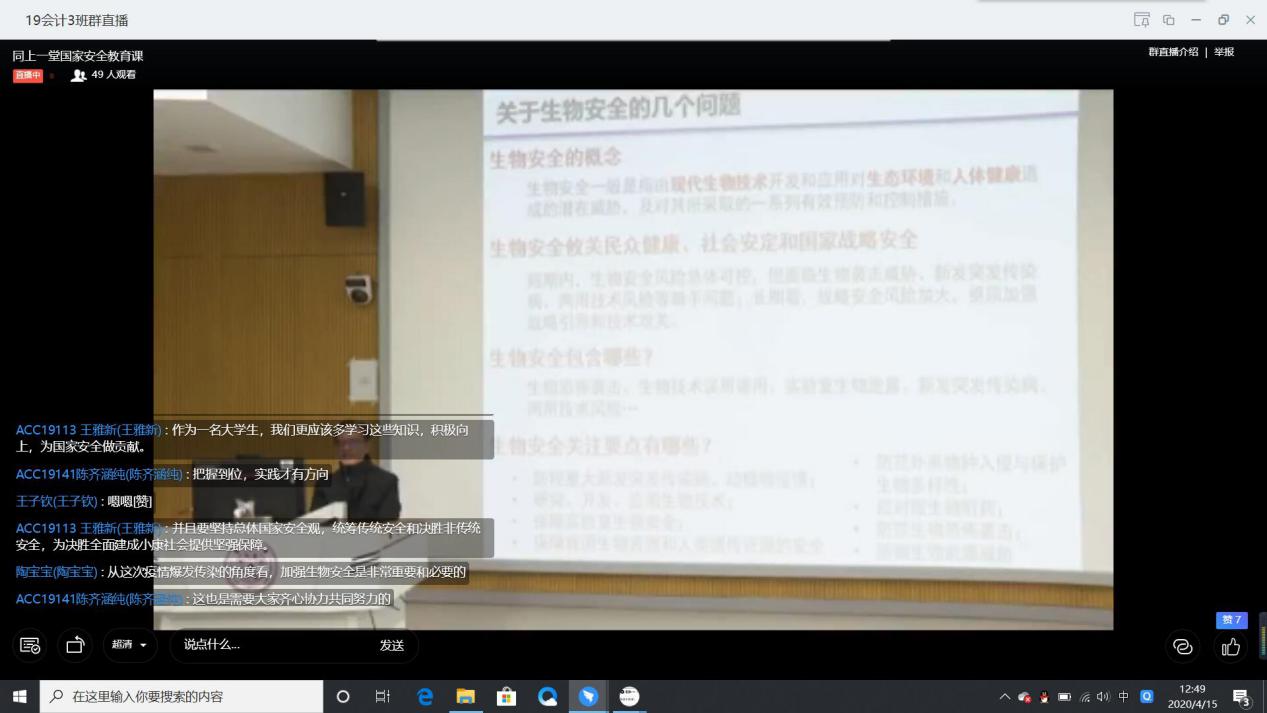This screenshot has height=713, width=1267.
Task: Click the 49 人观看 viewer count
Action: coord(104,75)
